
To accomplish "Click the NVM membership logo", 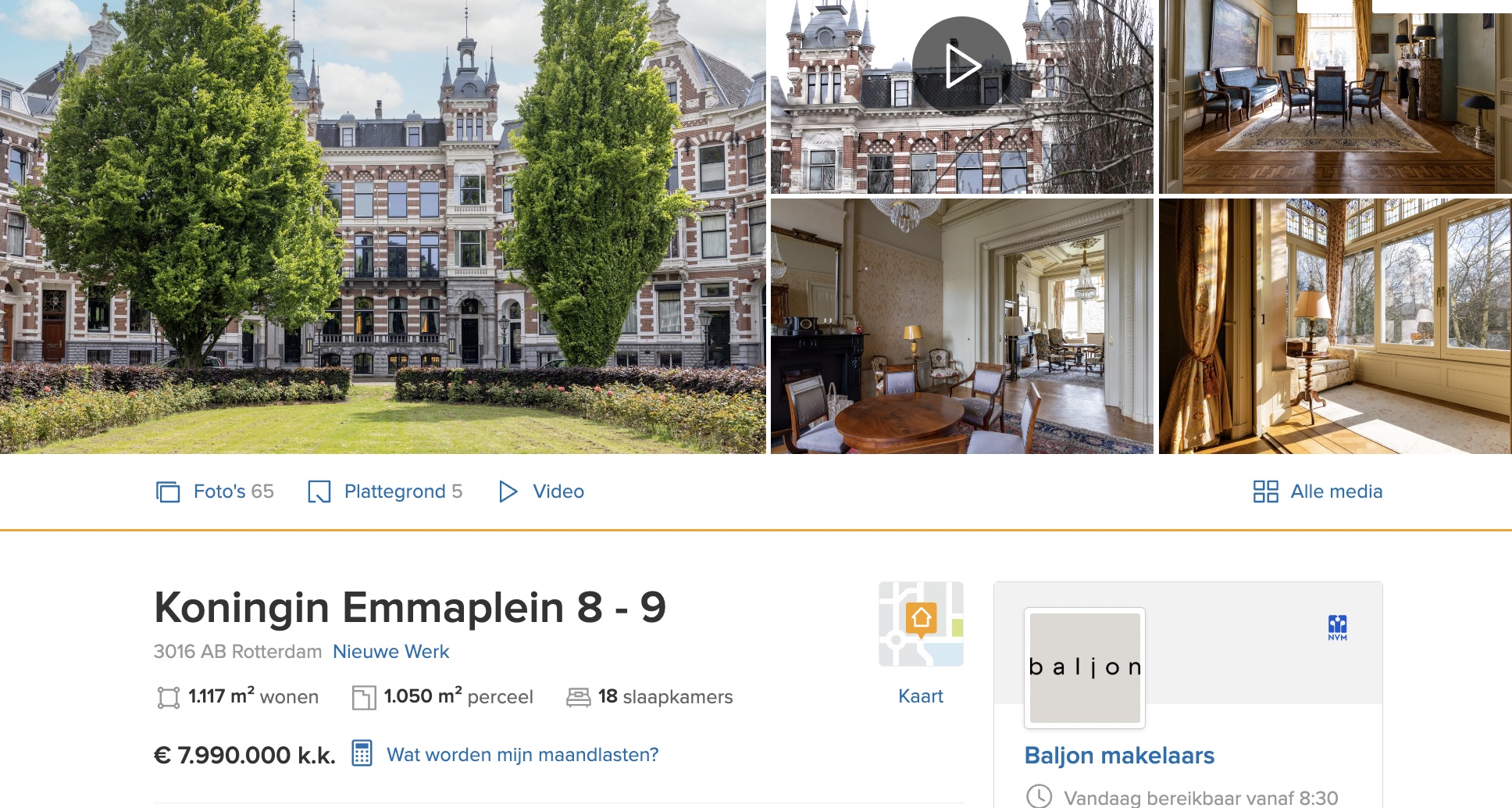I will [1337, 627].
